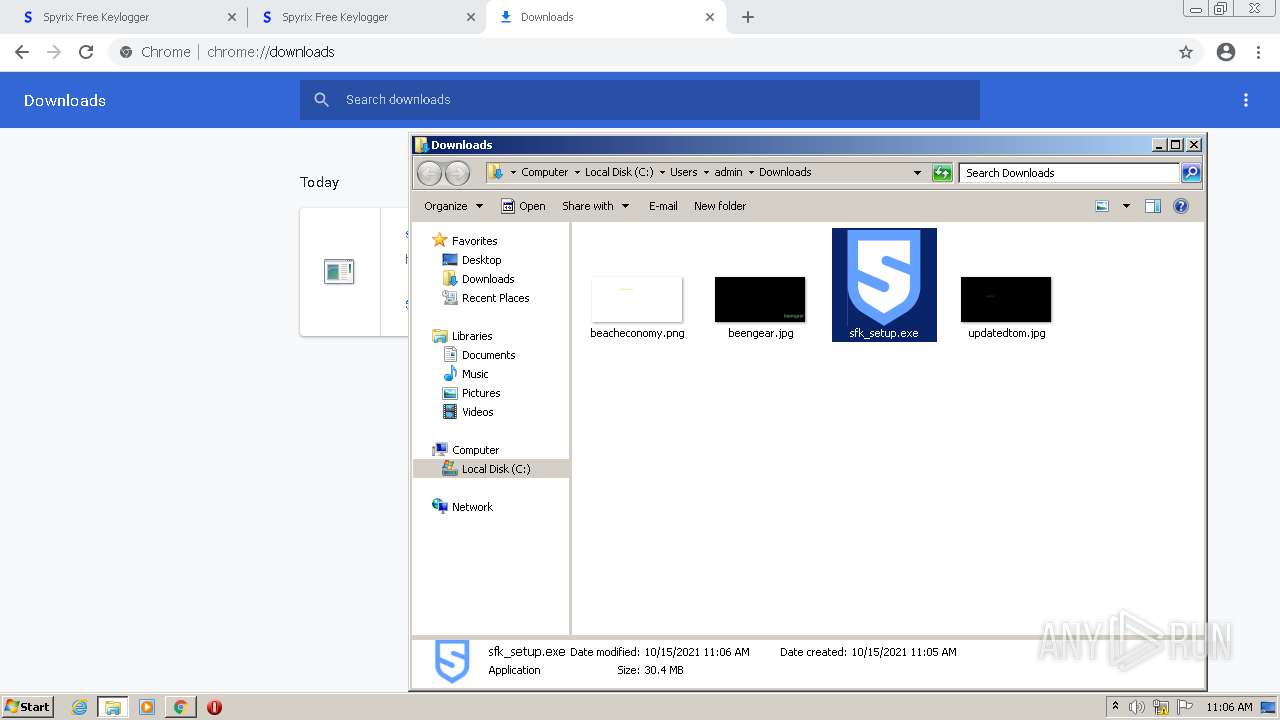Click red stop-sign taskbar icon

214,707
